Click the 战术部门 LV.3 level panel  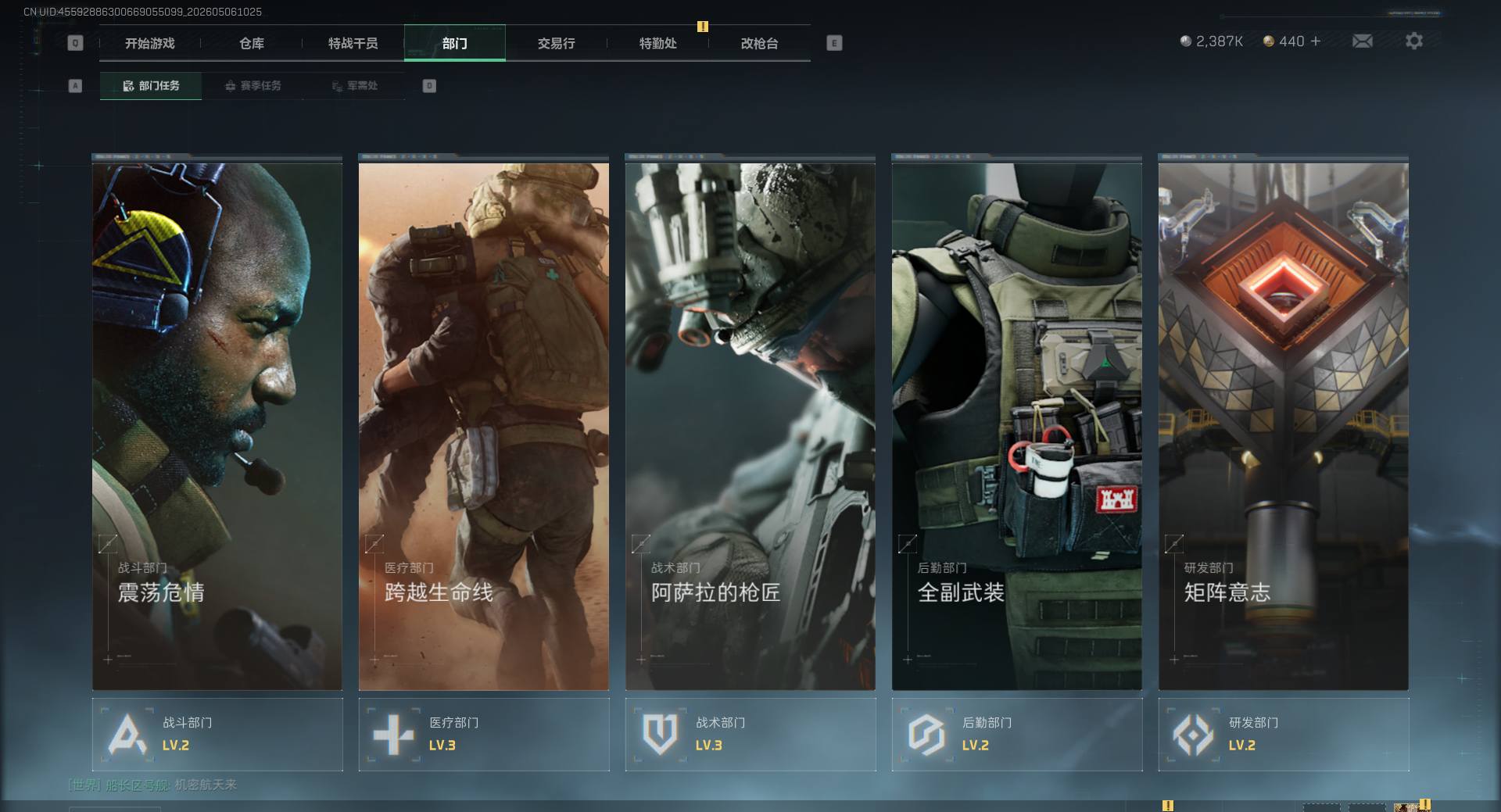click(750, 735)
